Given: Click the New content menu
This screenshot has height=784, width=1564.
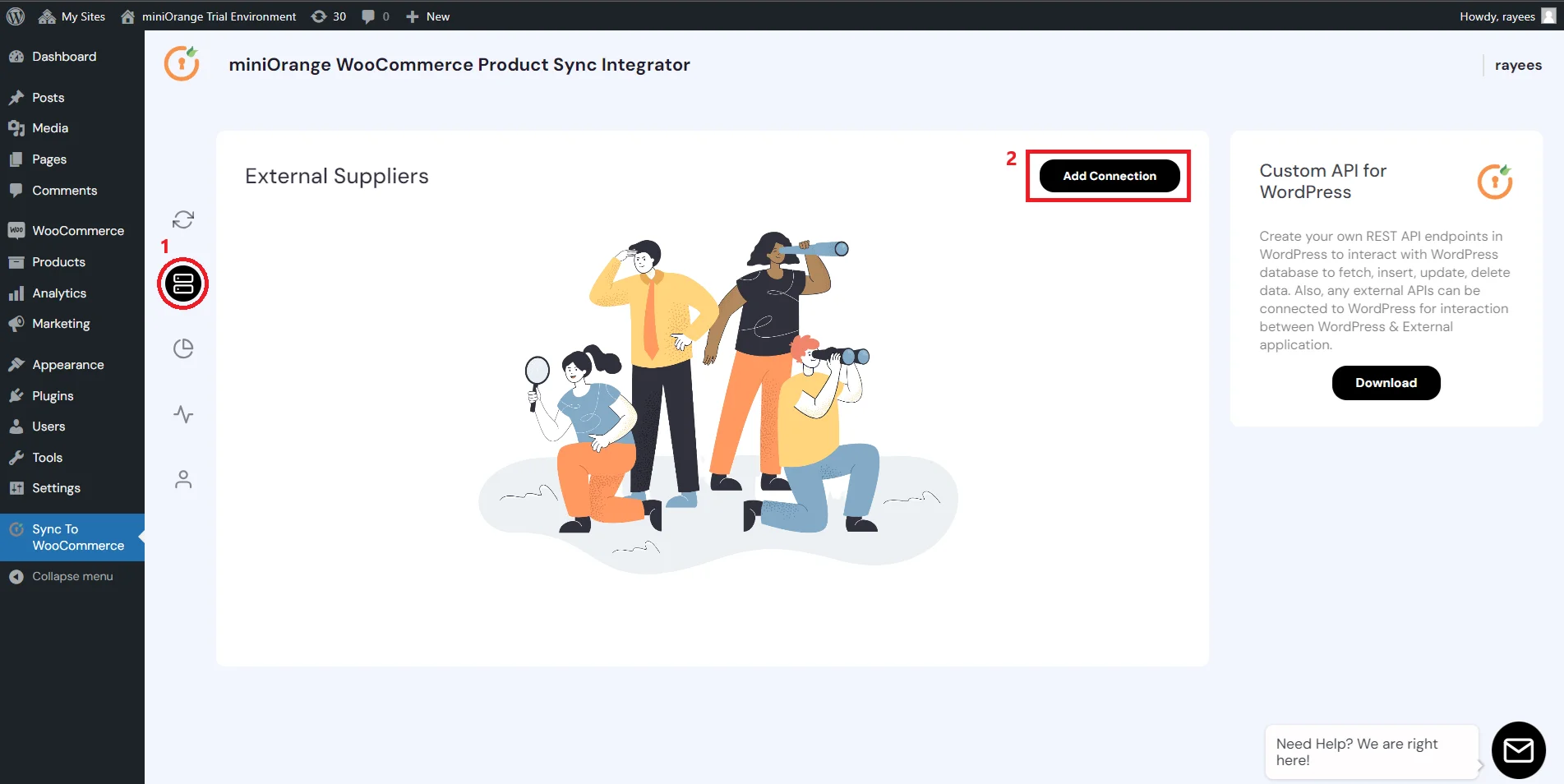Looking at the screenshot, I should [427, 16].
